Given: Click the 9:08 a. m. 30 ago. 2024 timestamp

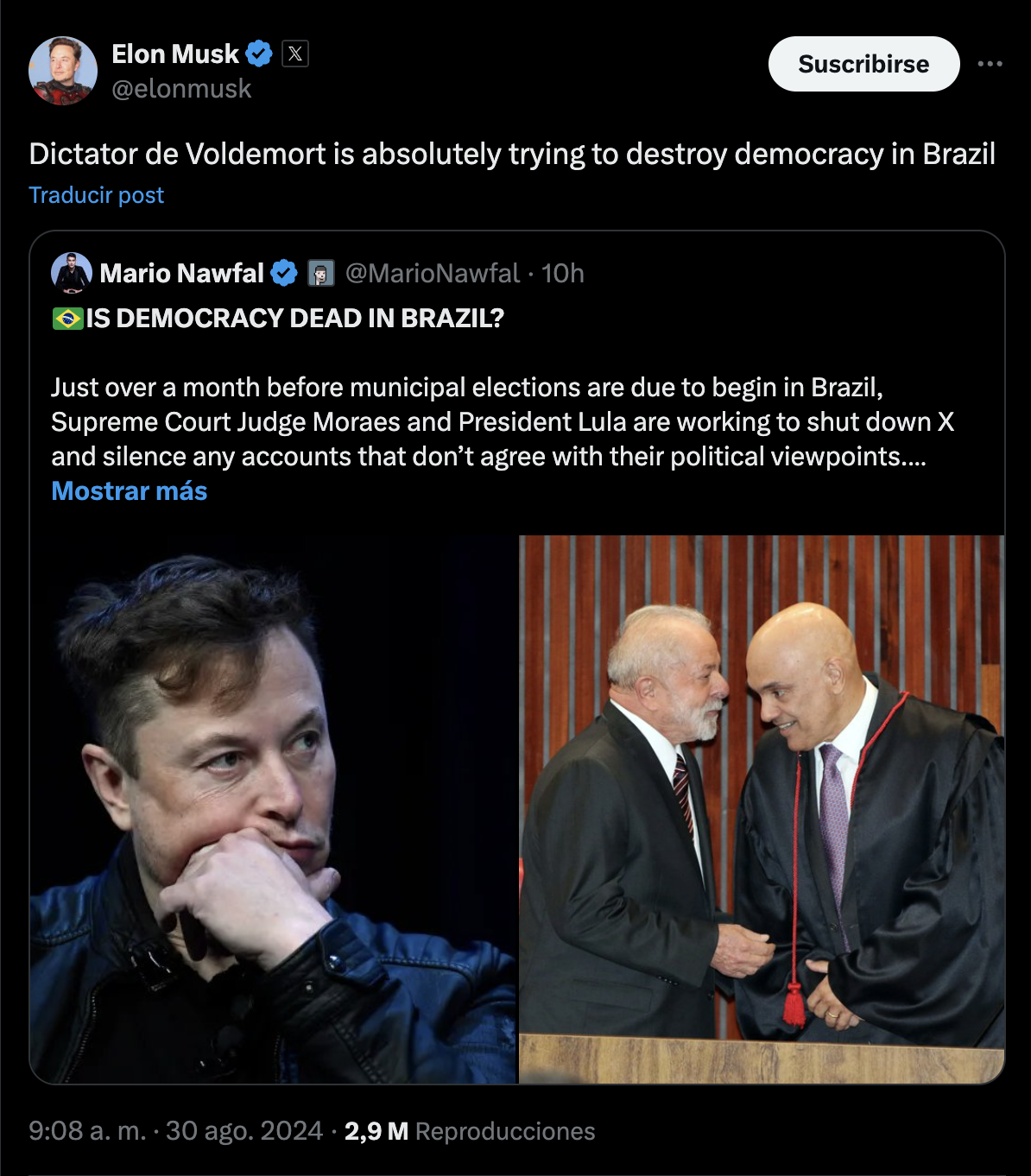Looking at the screenshot, I should click(x=175, y=1131).
